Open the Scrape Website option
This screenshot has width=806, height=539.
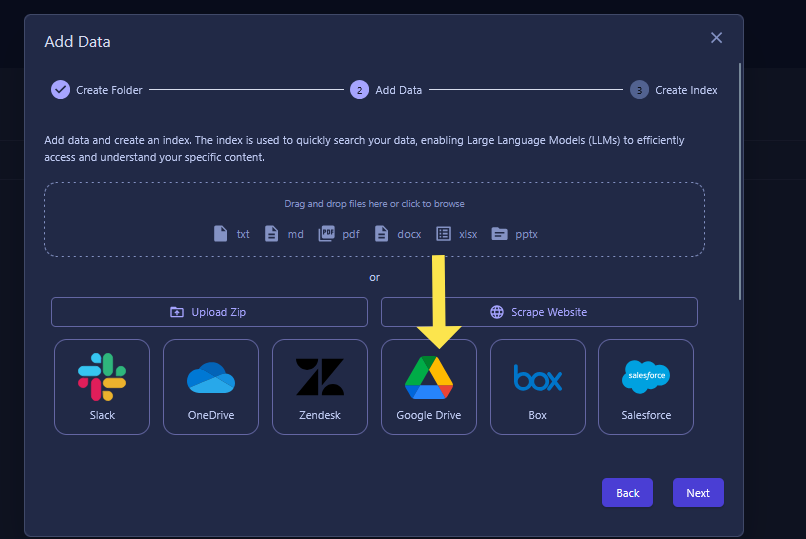(x=539, y=312)
